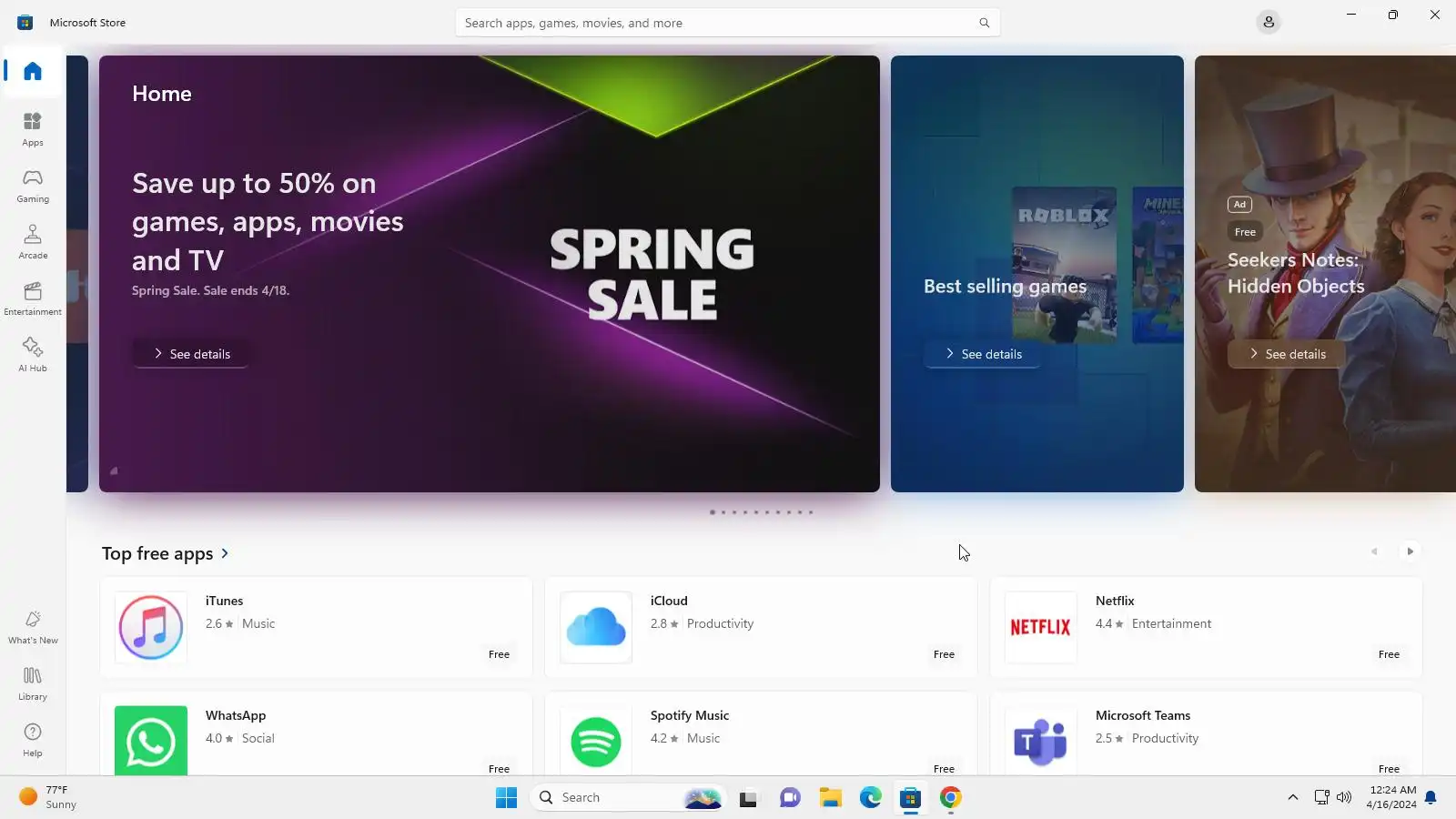Click the iCloud title text
The image size is (1456, 819).
point(669,601)
